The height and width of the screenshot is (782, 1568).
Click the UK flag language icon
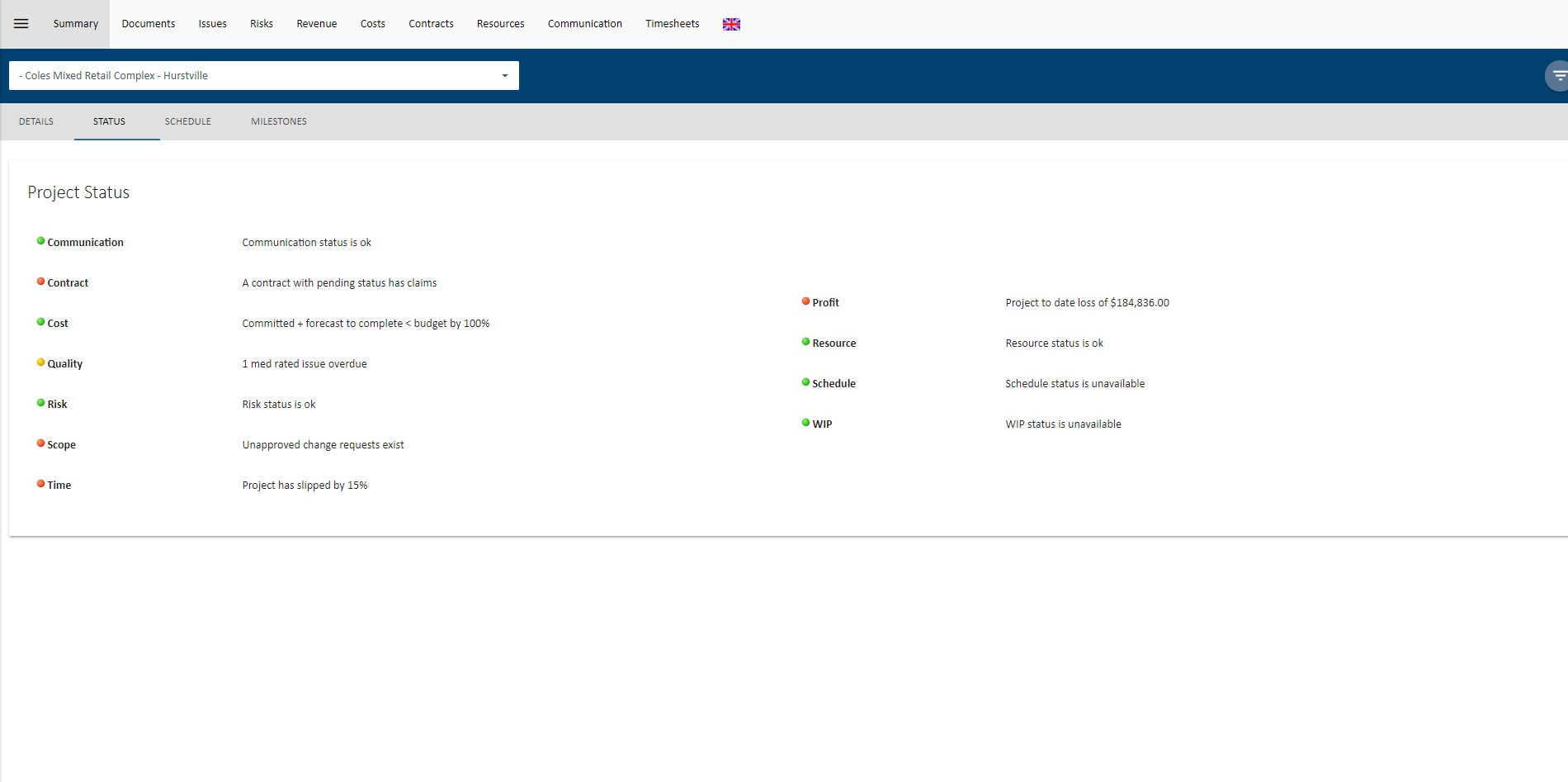point(731,24)
